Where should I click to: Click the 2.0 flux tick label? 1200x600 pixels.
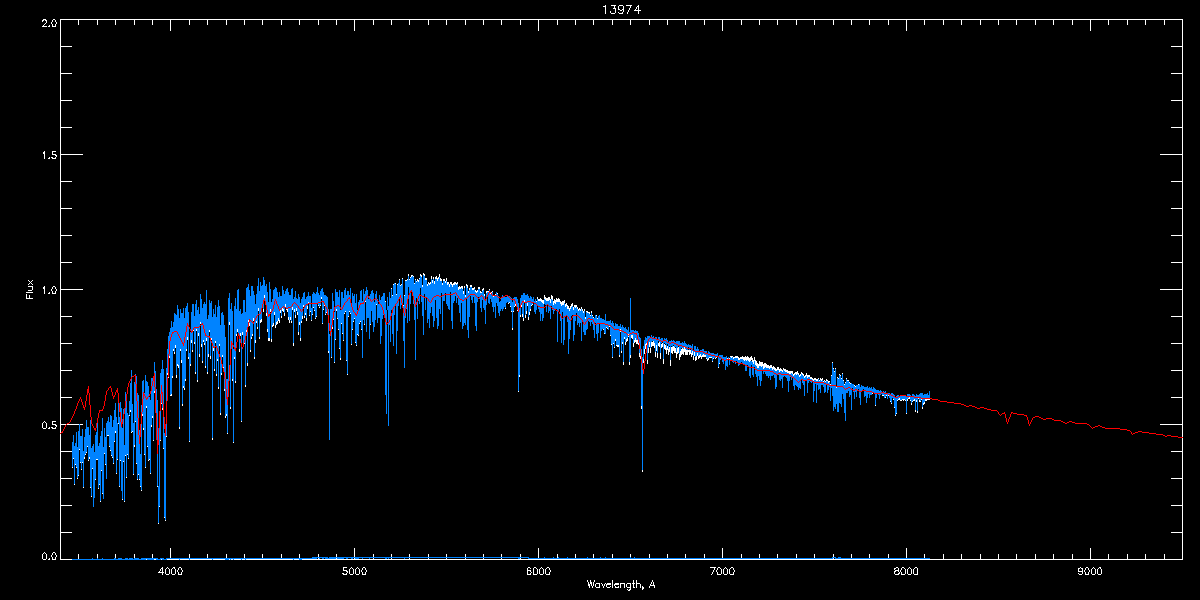(49, 22)
